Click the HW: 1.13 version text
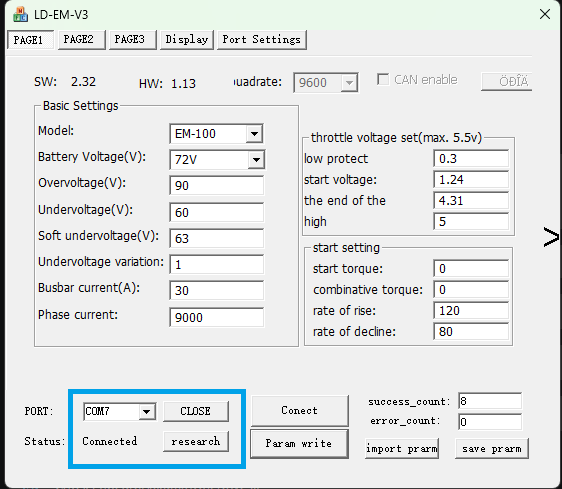Image resolution: width=562 pixels, height=489 pixels. tap(167, 84)
